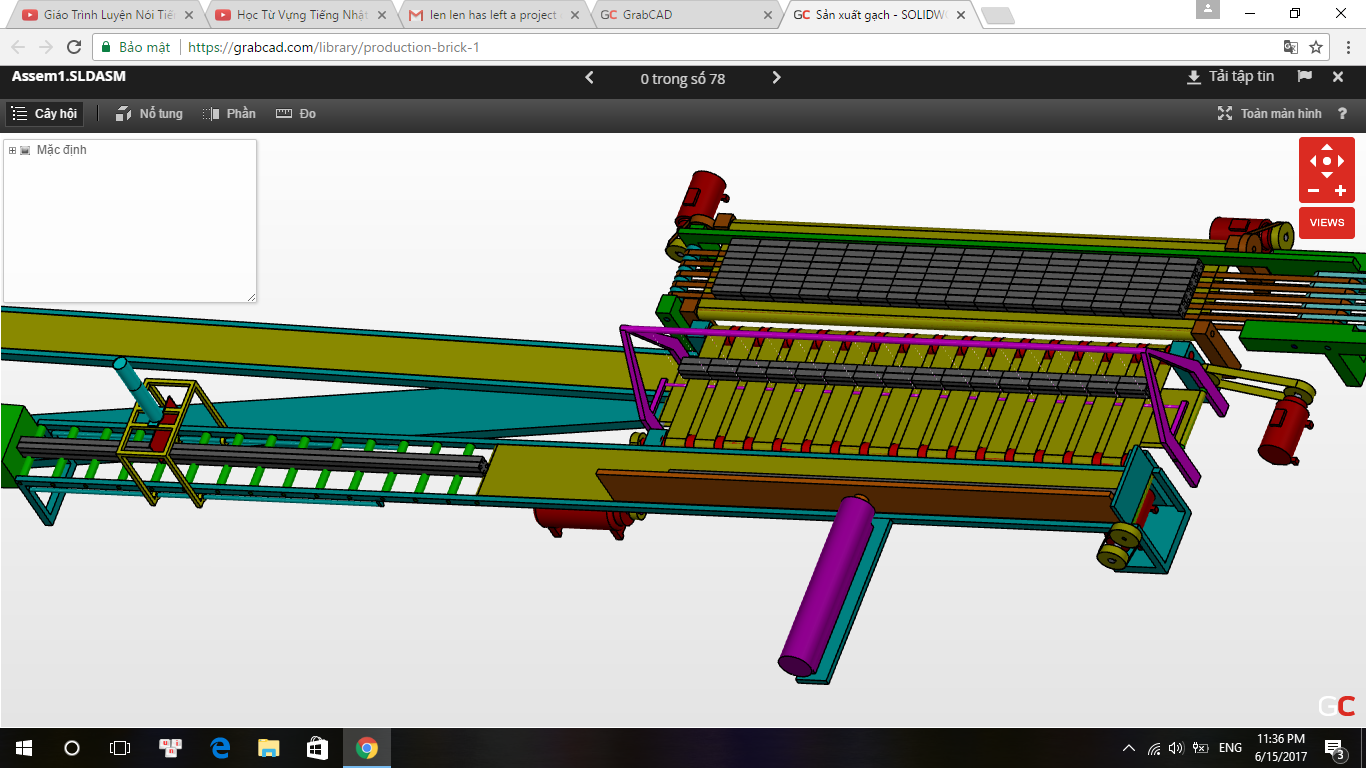This screenshot has height=768, width=1366.
Task: Go to the next file arrow
Action: 777,78
